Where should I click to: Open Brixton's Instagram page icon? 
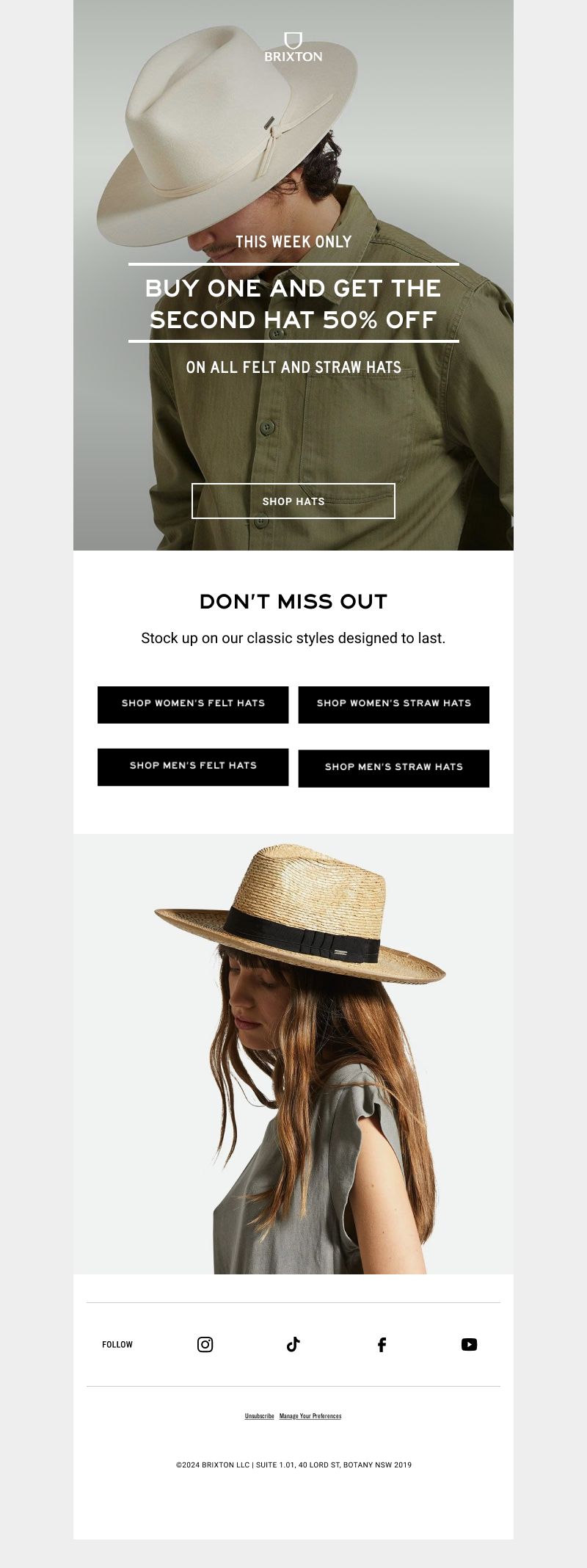[x=205, y=1344]
